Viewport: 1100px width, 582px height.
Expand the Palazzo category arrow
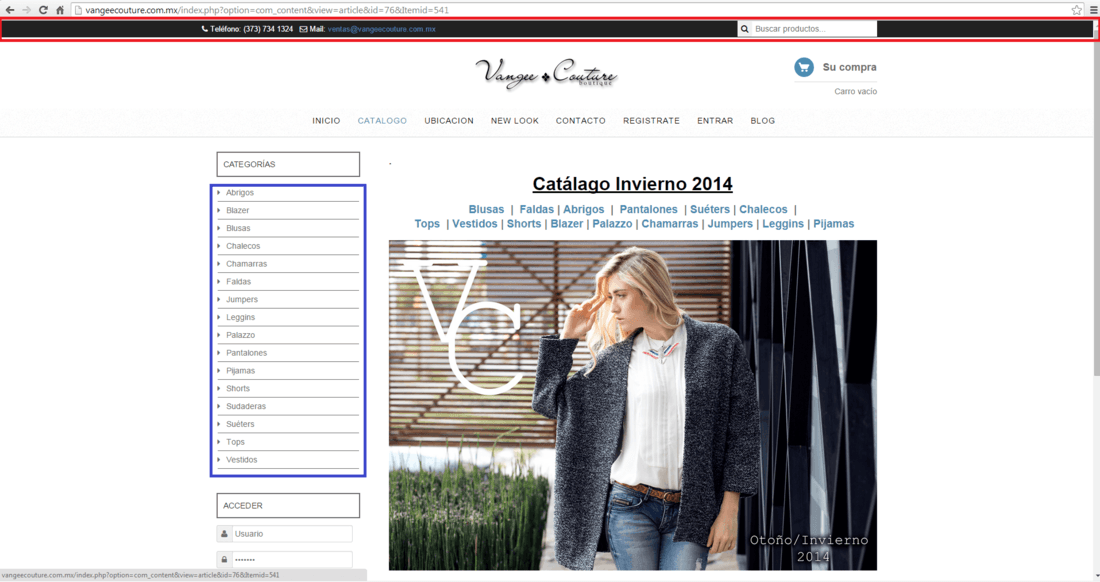click(219, 335)
